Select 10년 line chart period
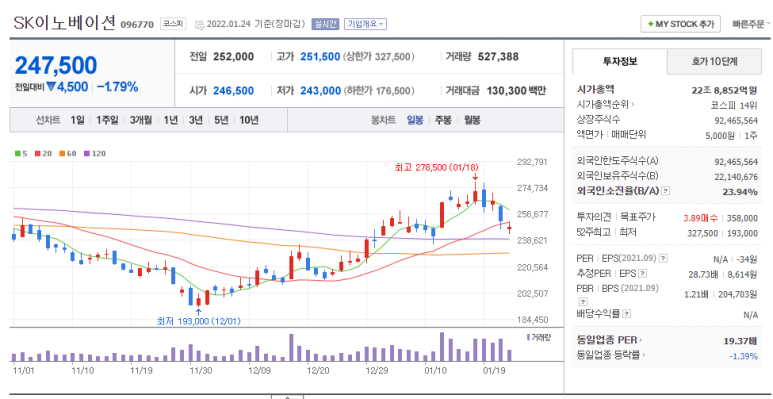The image size is (773, 399). [x=249, y=120]
